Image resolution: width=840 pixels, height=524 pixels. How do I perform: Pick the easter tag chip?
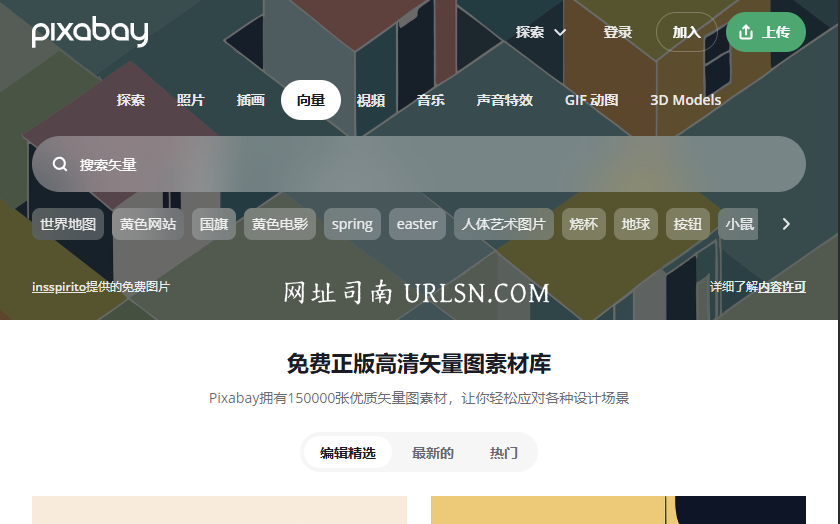point(417,224)
